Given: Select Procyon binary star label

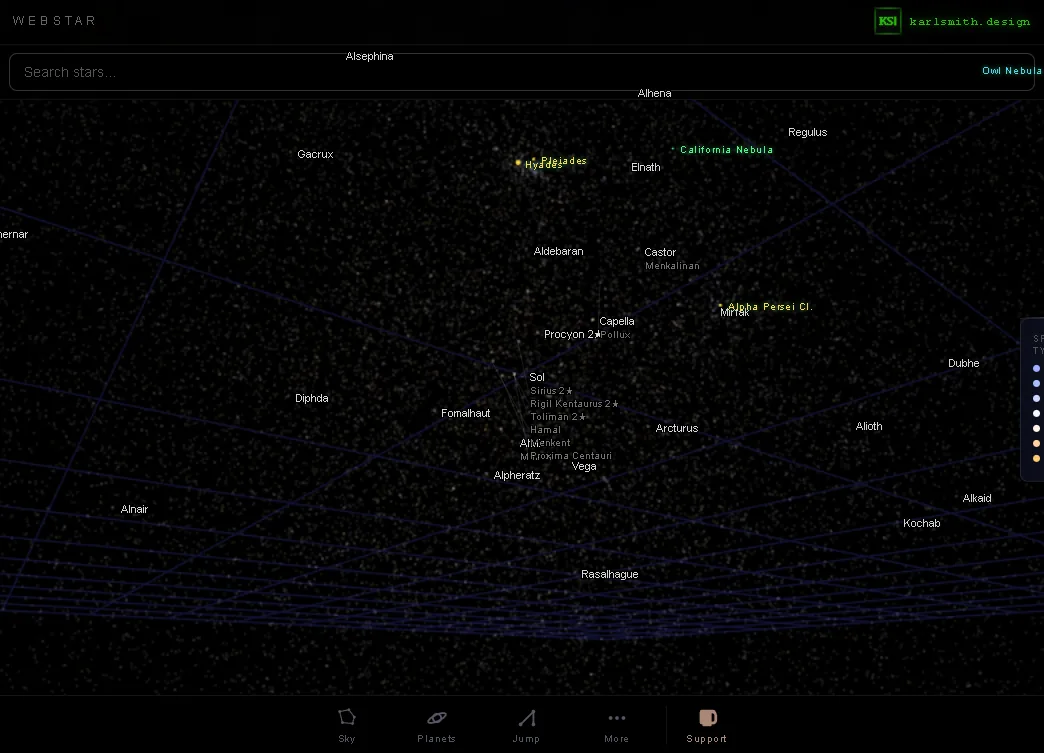Looking at the screenshot, I should 571,334.
